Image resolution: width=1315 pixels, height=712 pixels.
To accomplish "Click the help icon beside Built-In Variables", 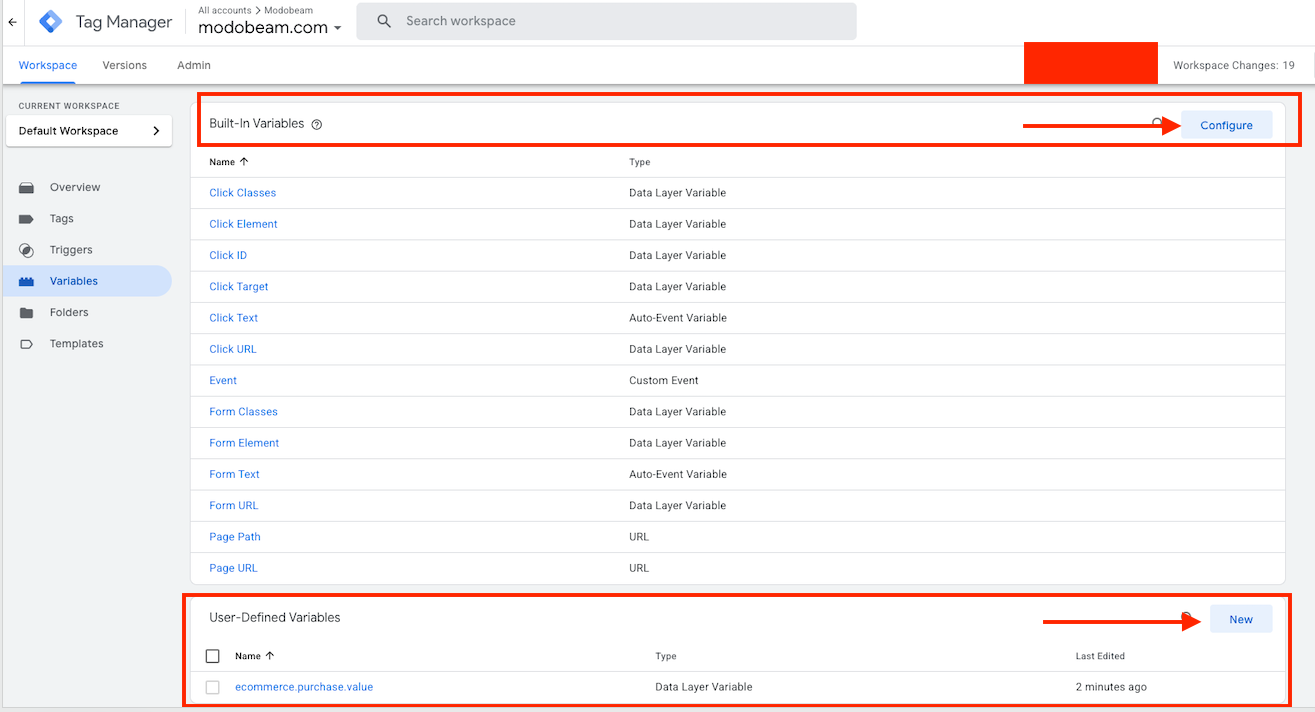I will [317, 125].
